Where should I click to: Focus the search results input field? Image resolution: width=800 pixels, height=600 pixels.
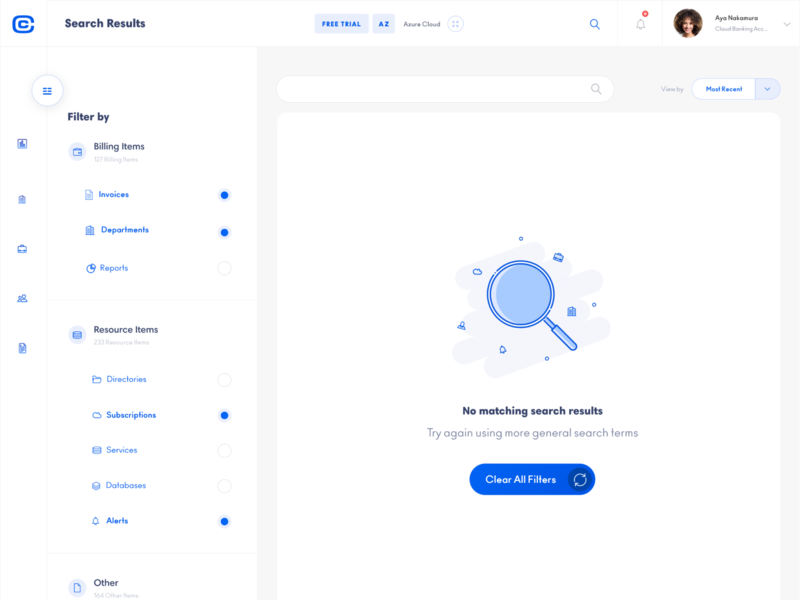[445, 89]
